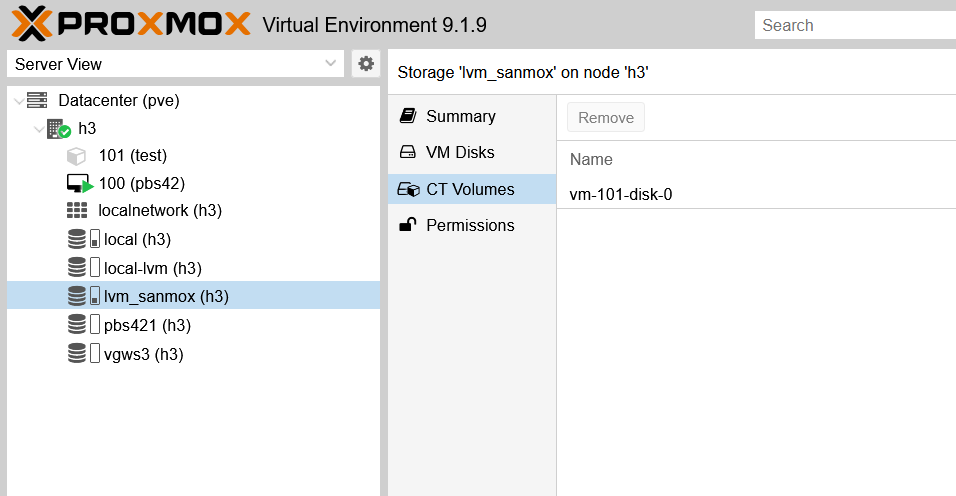Click the Storage 'lvm_sanmox' on node 'h3' title
Viewport: 956px width, 496px height.
[x=523, y=72]
